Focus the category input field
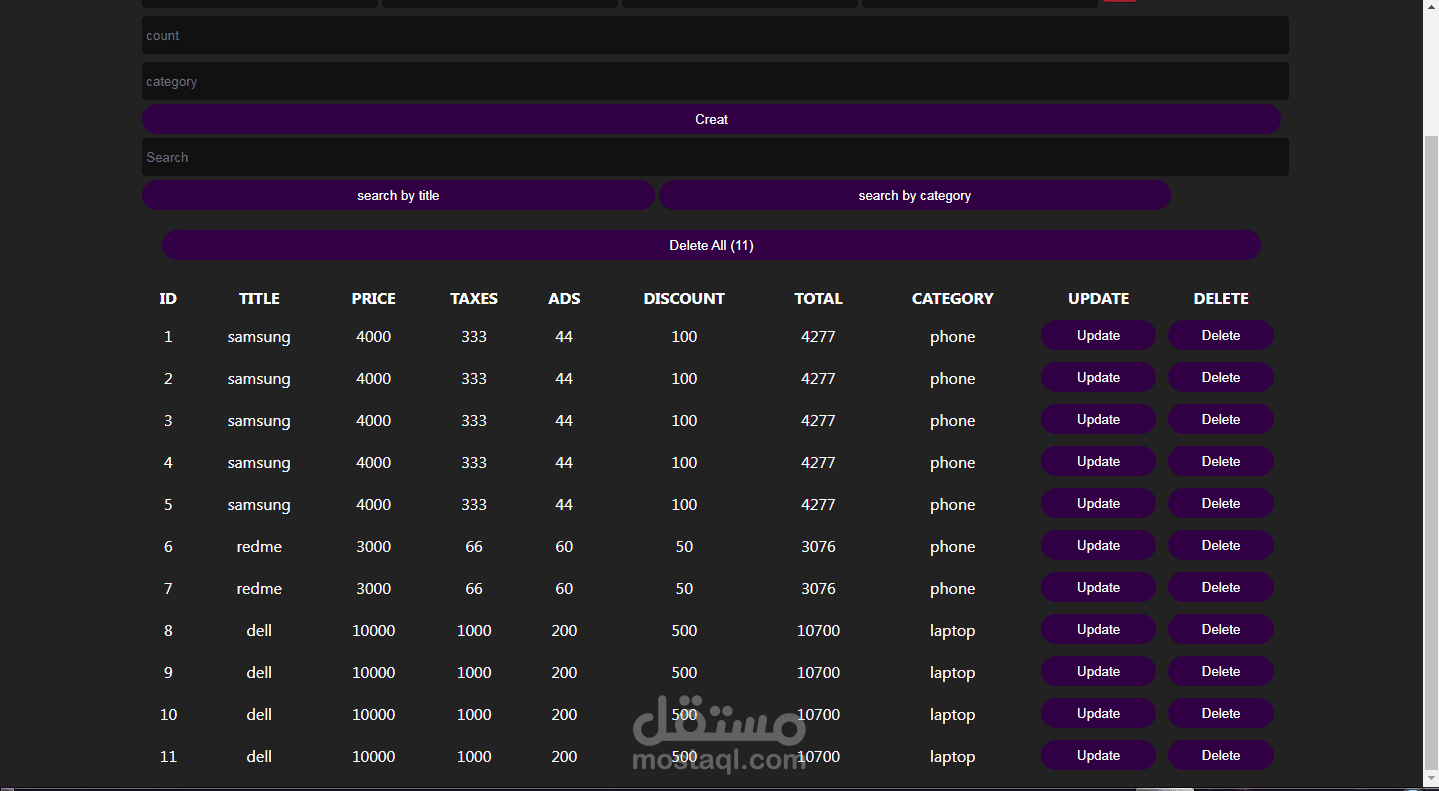This screenshot has width=1439, height=791. tap(715, 81)
